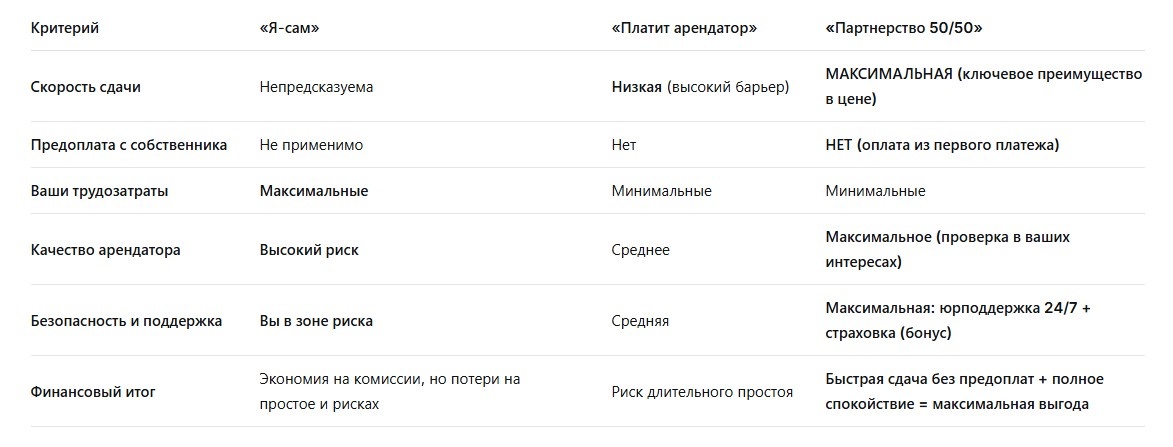
Task: Click «НЕТ (оплата из первого платежа)» cell
Action: coord(943,145)
